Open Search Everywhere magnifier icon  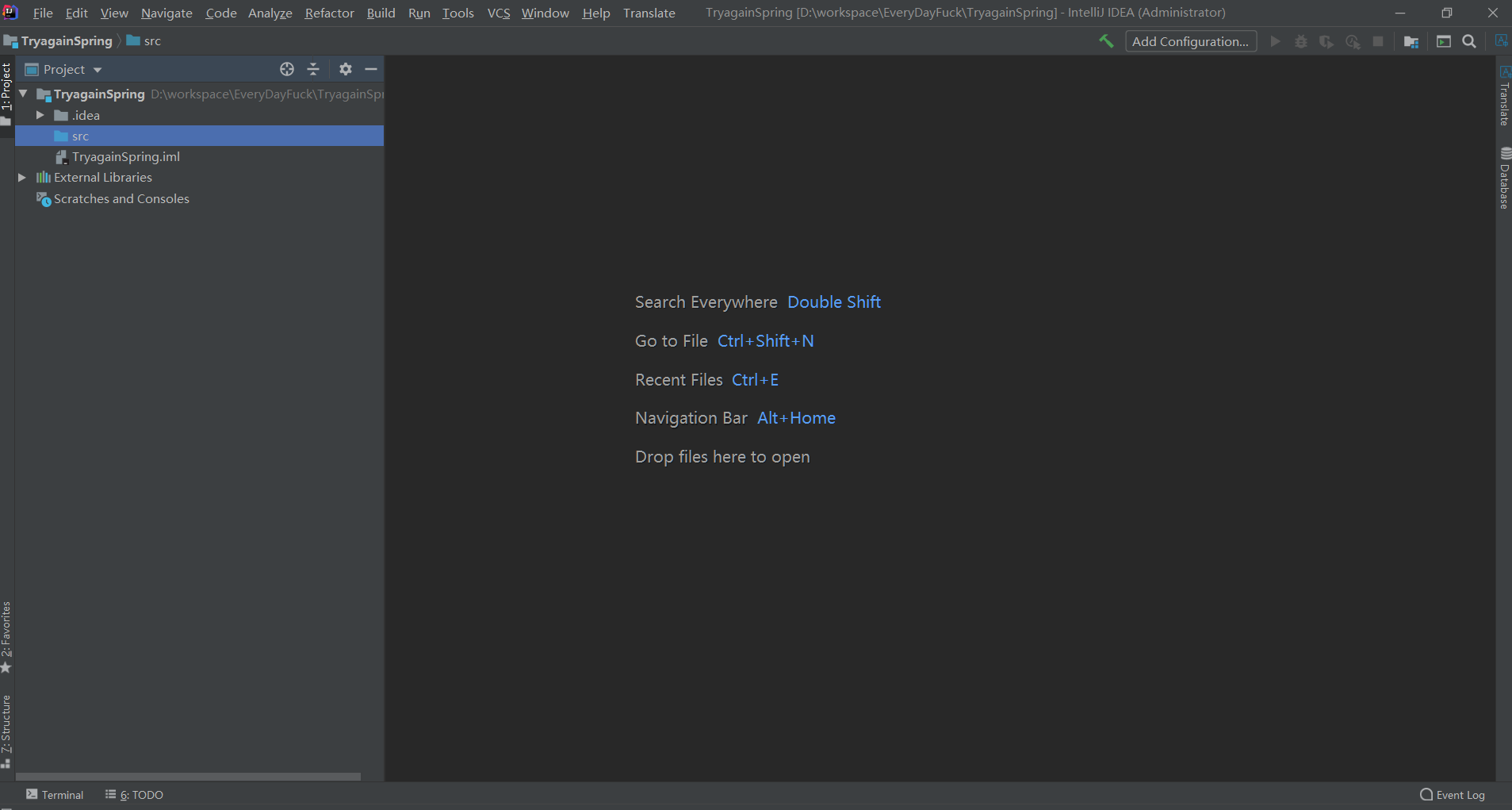[x=1469, y=41]
